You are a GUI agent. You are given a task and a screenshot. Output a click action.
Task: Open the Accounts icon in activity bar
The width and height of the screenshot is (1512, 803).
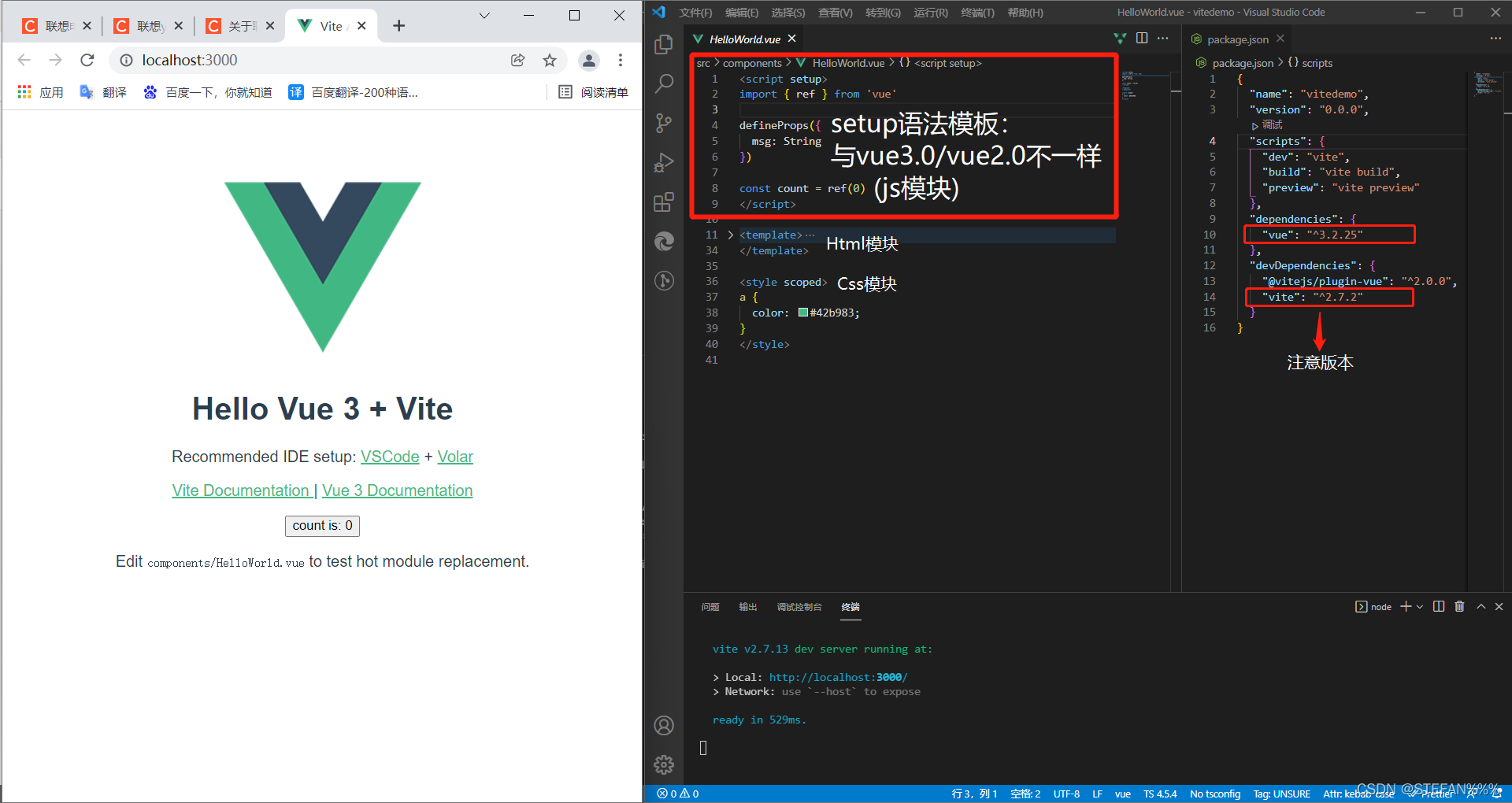coord(664,725)
